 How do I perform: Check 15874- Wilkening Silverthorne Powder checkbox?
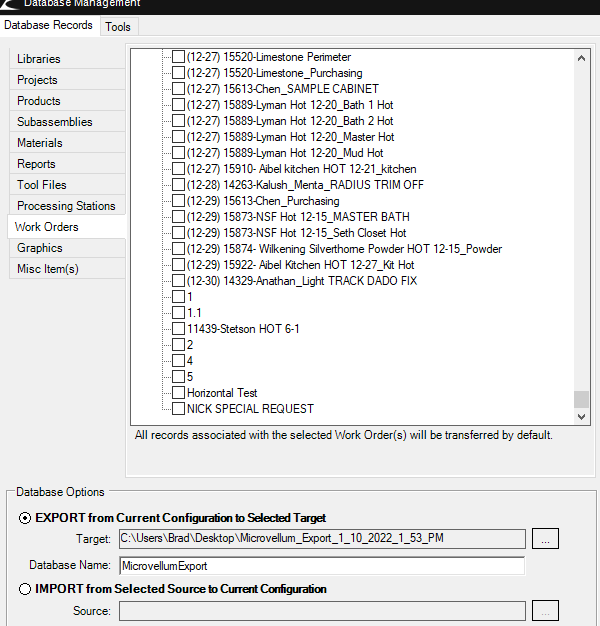178,248
